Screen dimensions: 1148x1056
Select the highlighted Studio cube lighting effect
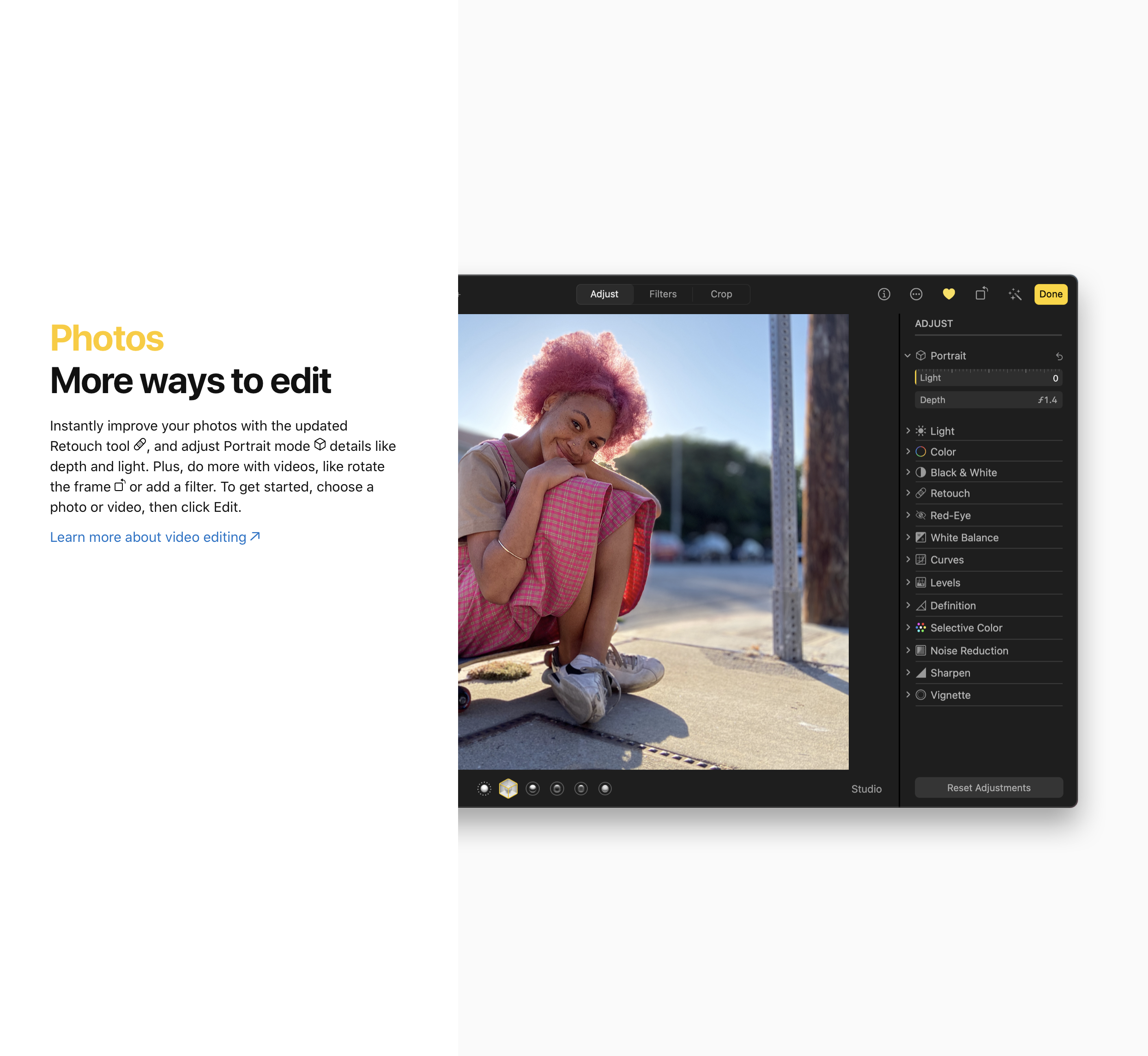pyautogui.click(x=508, y=789)
